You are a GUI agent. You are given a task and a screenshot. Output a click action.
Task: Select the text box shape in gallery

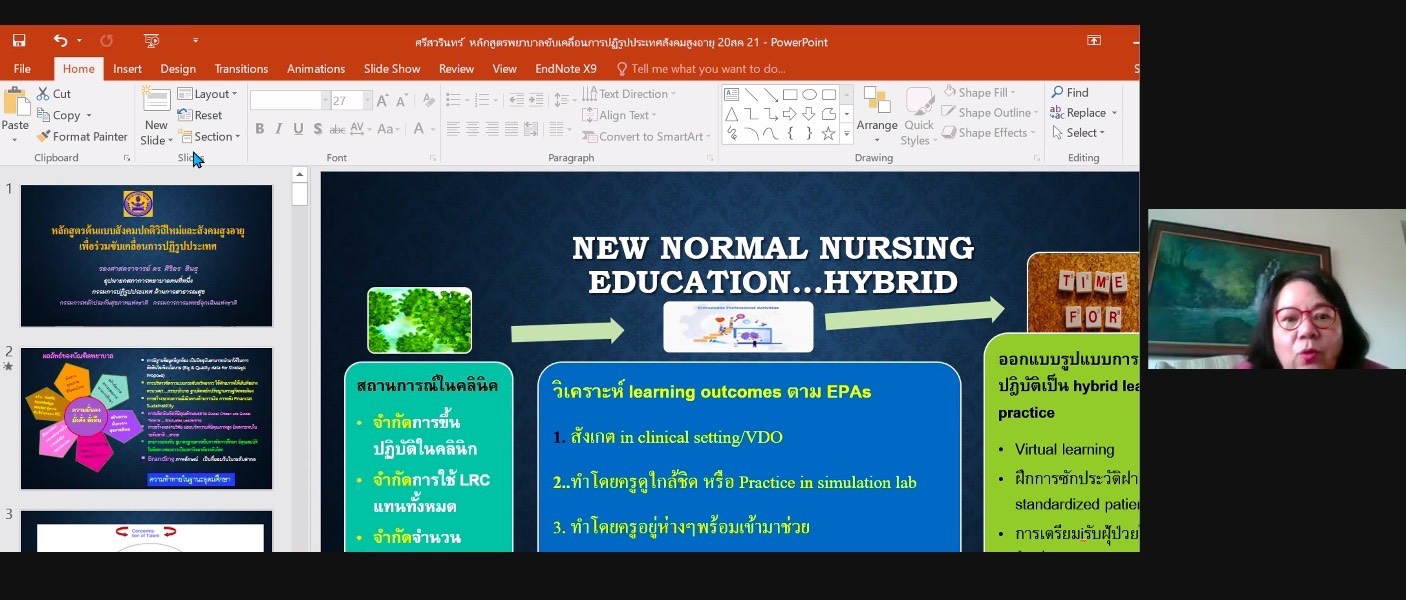[732, 95]
